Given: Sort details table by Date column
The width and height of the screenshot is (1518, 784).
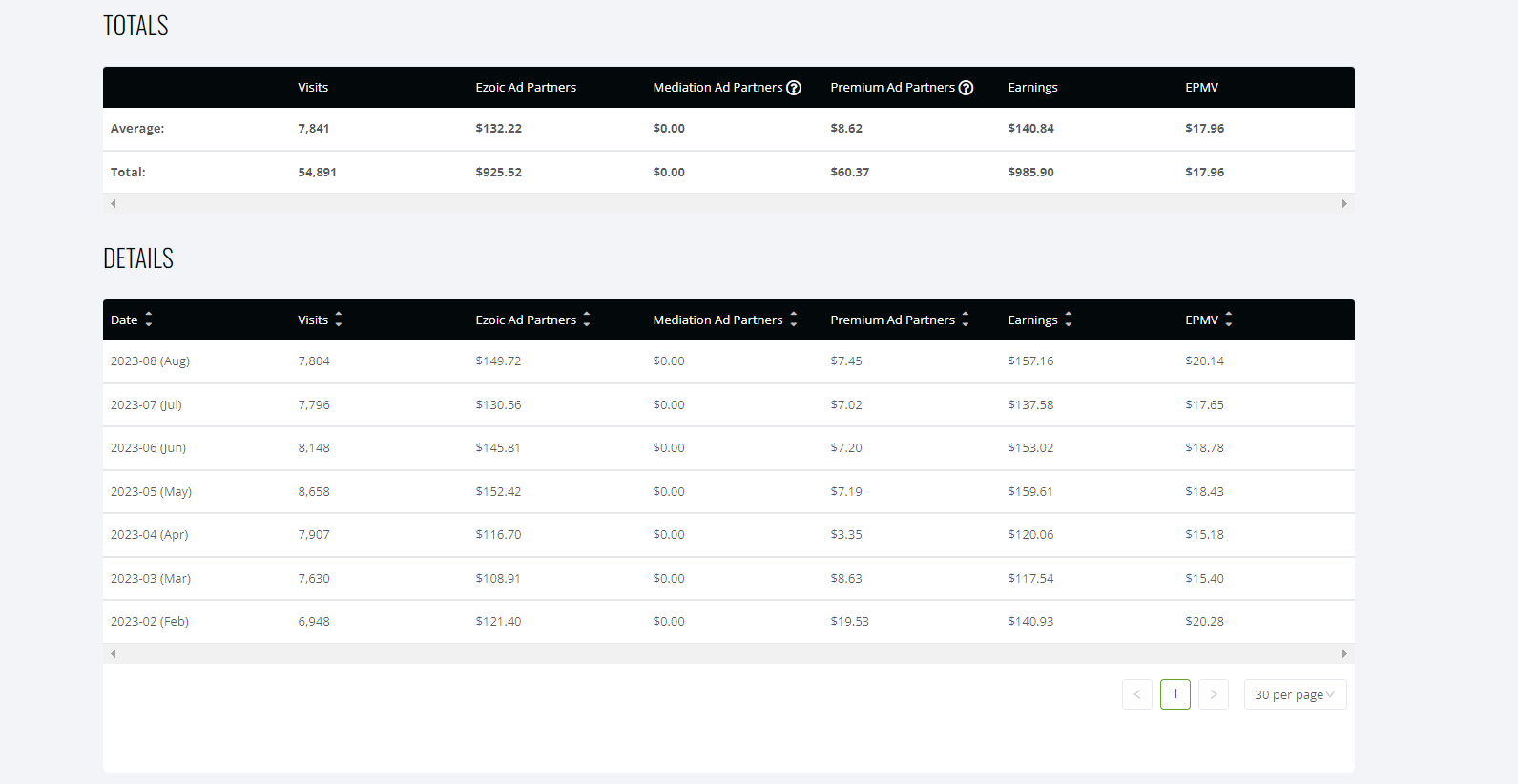Looking at the screenshot, I should point(149,320).
